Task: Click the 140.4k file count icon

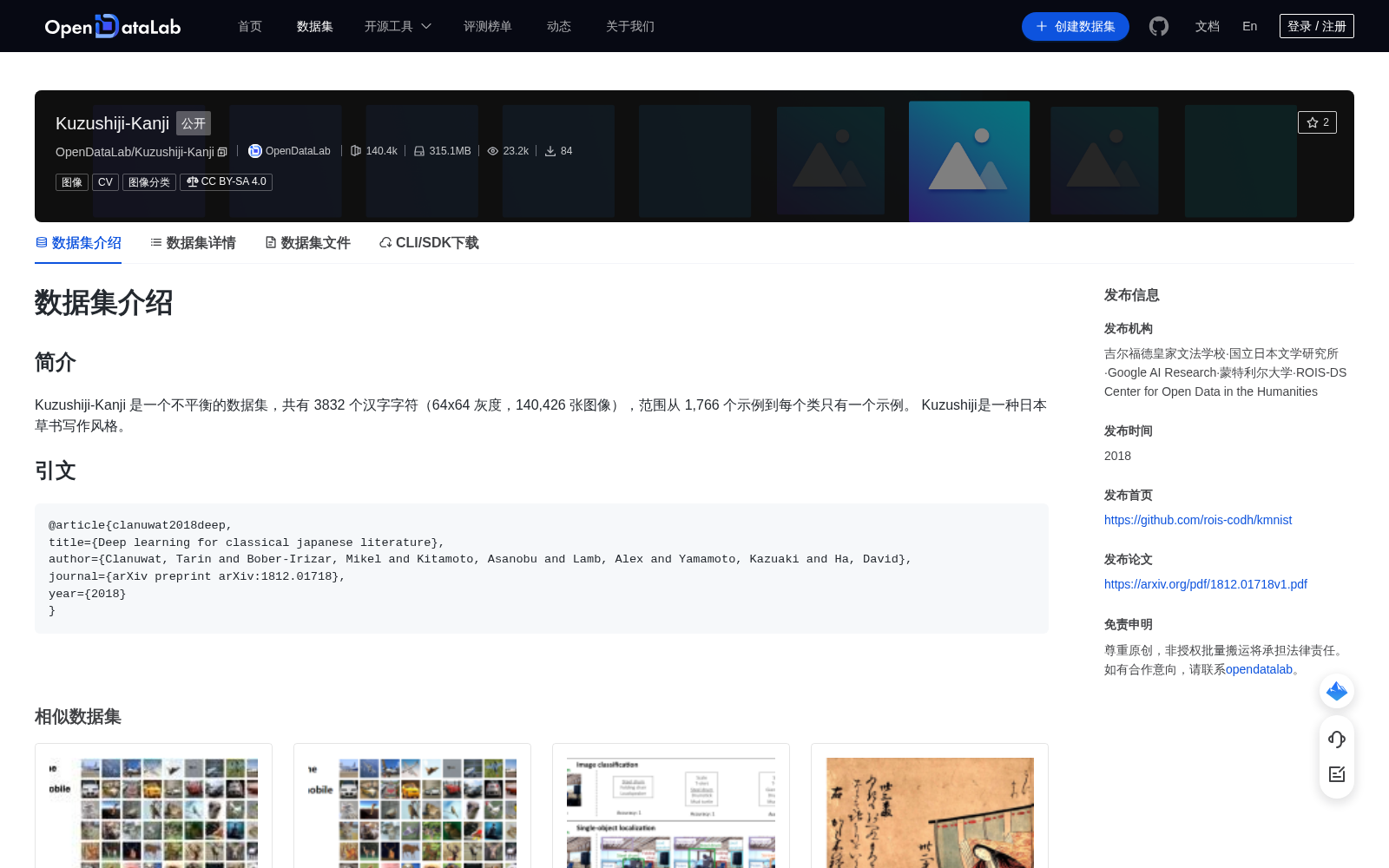Action: click(x=356, y=151)
